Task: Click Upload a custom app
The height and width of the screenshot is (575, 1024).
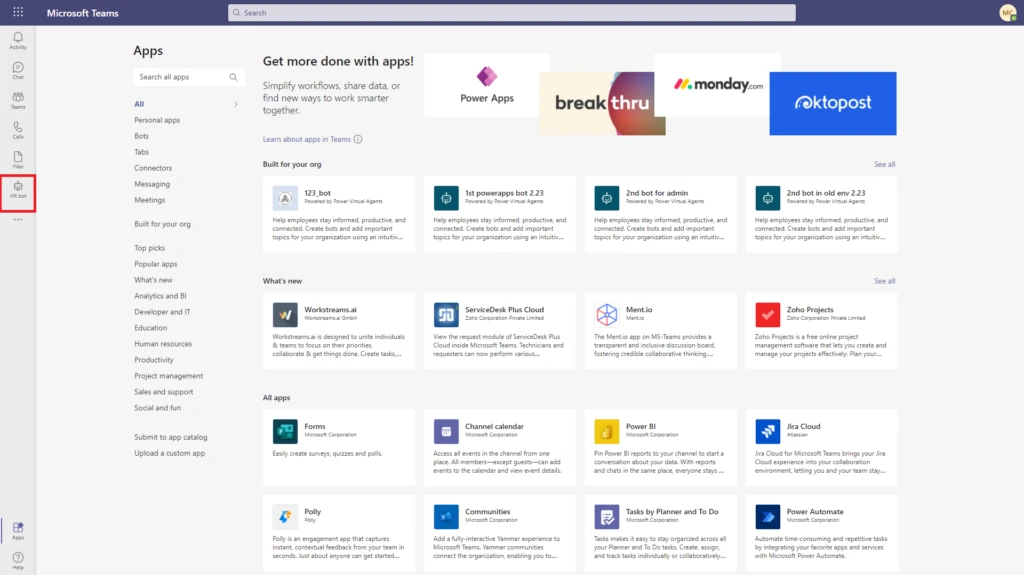Action: pyautogui.click(x=170, y=453)
